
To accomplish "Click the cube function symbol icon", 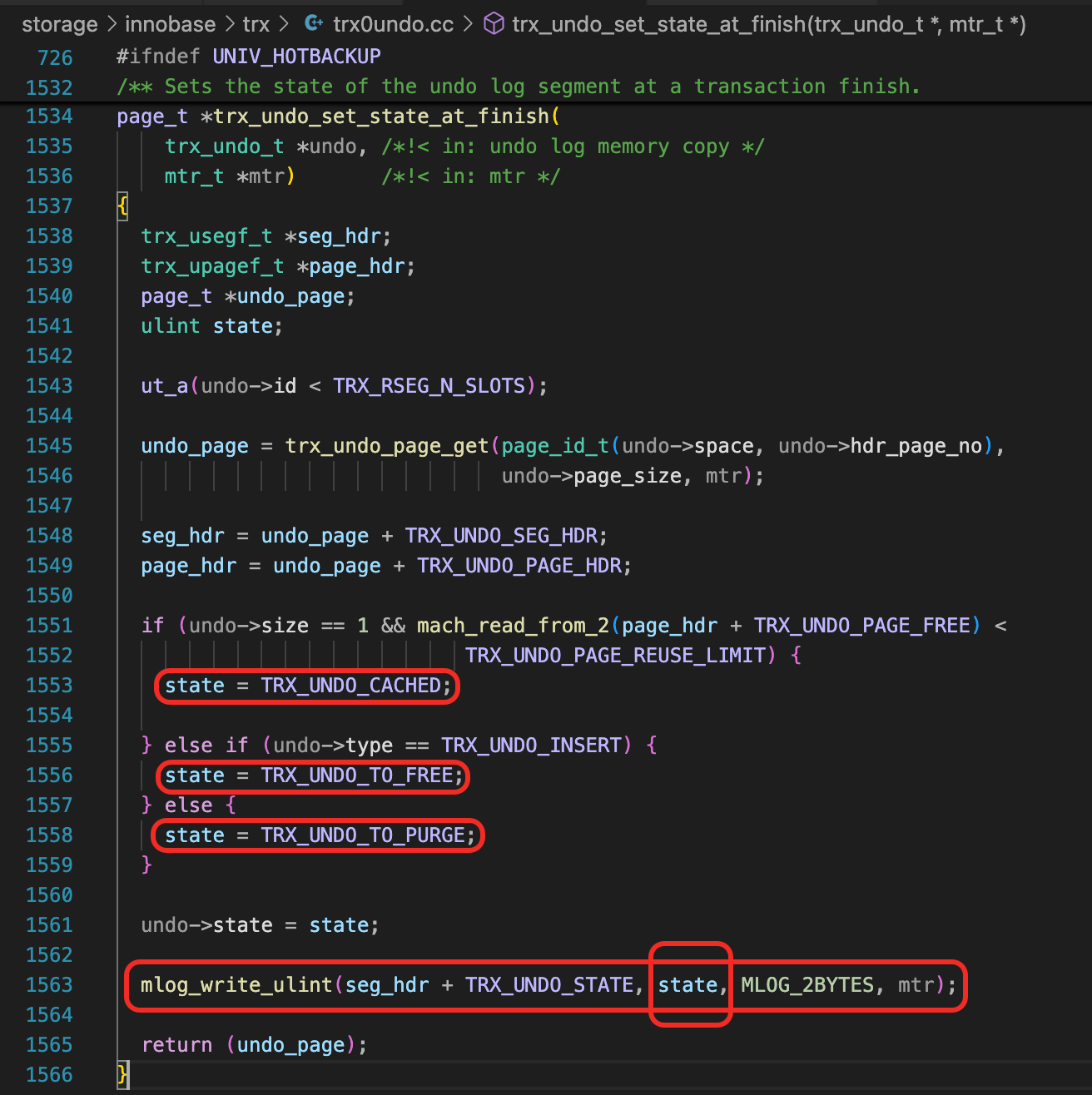I will 494,24.
